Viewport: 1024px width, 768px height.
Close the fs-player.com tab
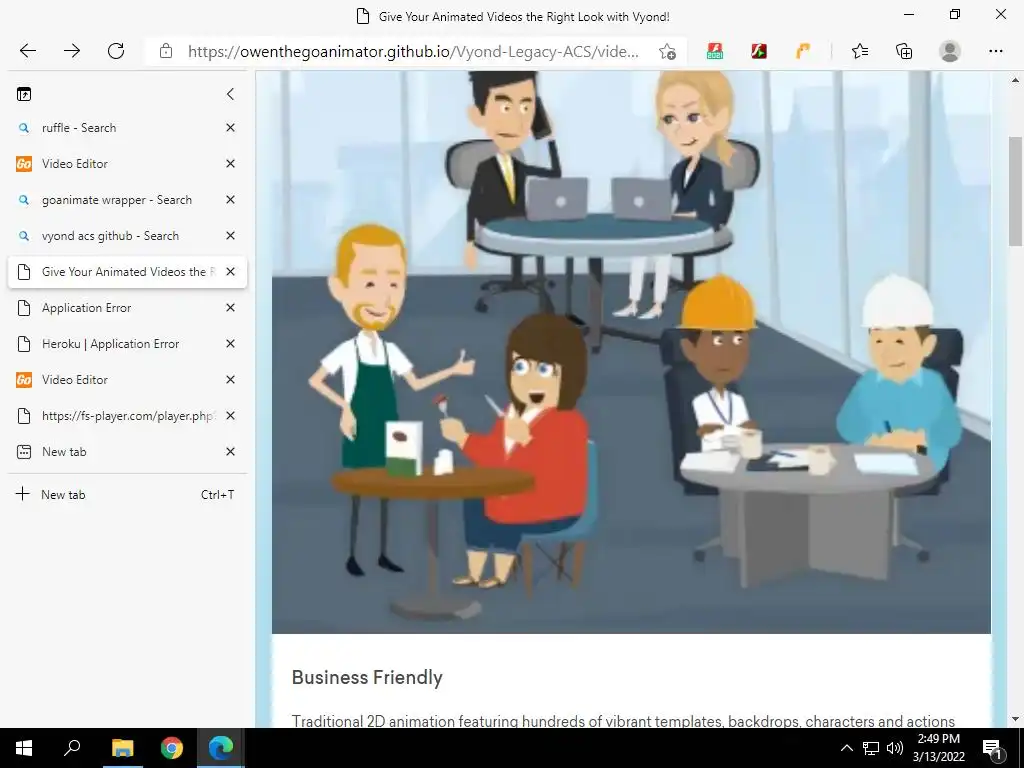[230, 415]
